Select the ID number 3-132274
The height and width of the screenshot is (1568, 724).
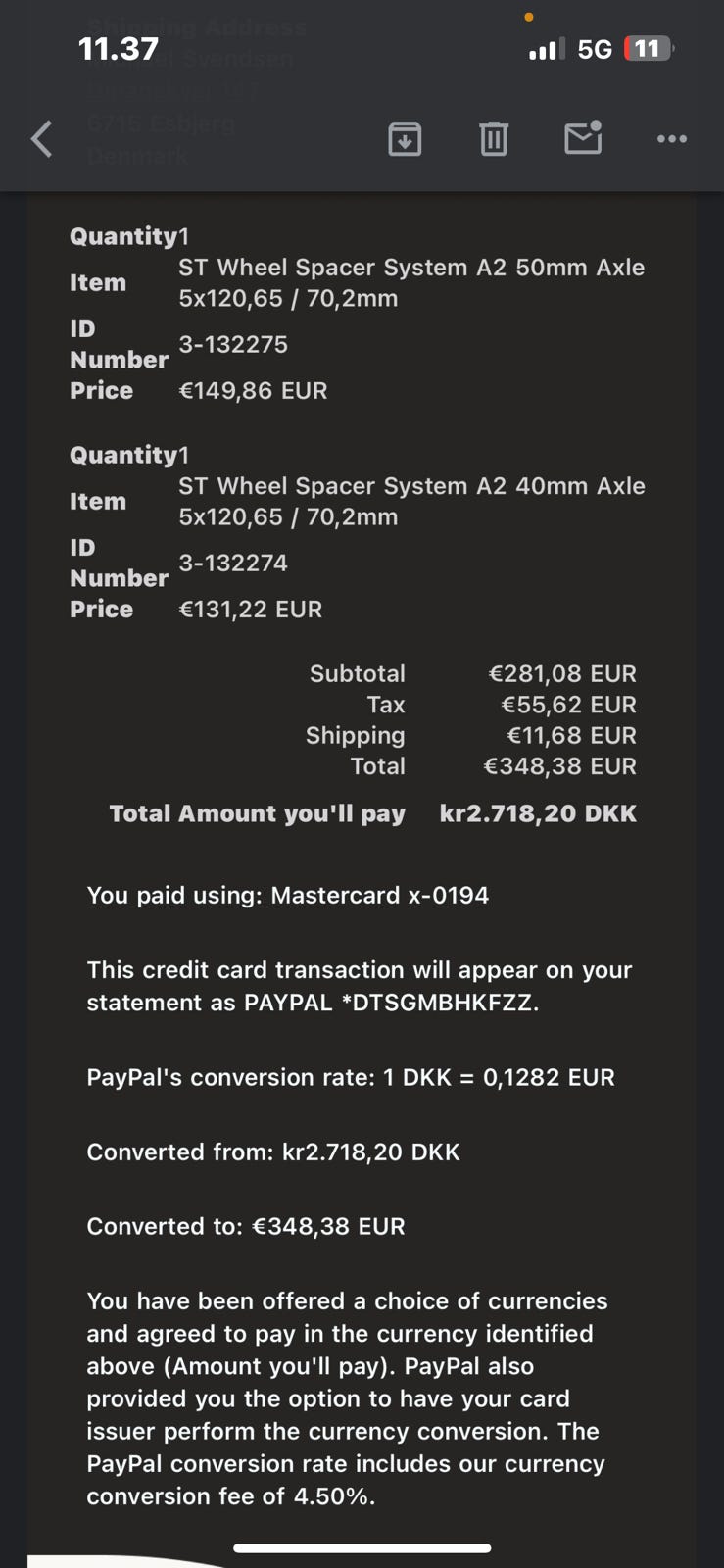[x=233, y=563]
